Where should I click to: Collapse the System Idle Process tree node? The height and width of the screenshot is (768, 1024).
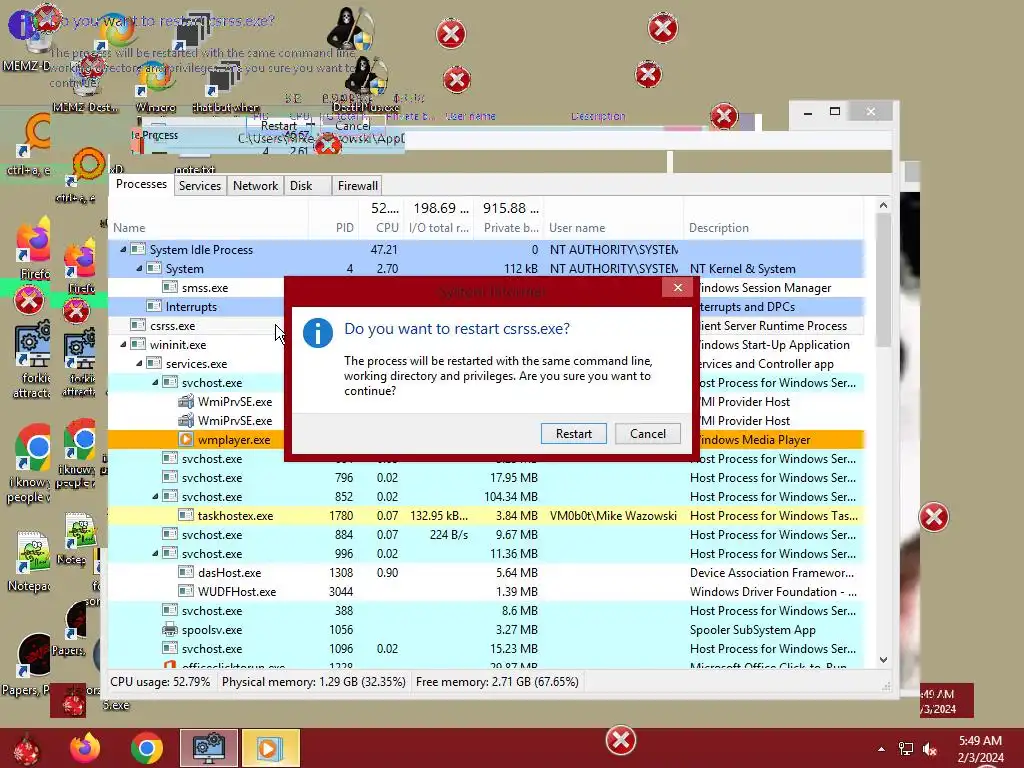click(123, 249)
